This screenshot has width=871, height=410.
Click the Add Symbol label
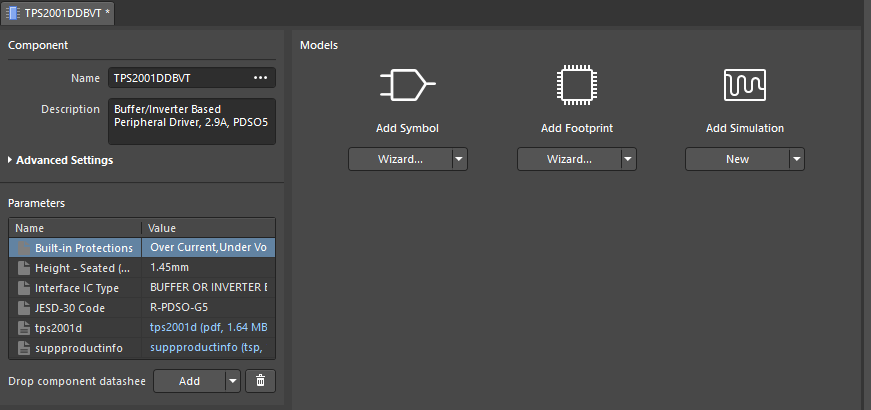coord(407,128)
